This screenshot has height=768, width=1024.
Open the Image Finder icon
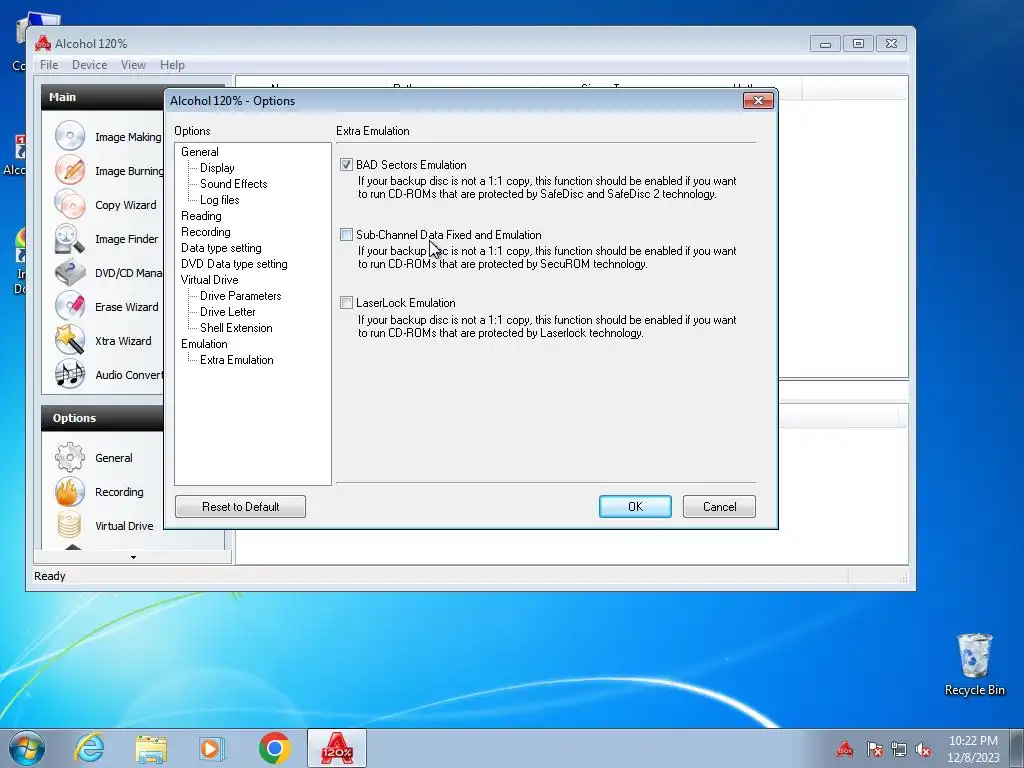point(70,238)
